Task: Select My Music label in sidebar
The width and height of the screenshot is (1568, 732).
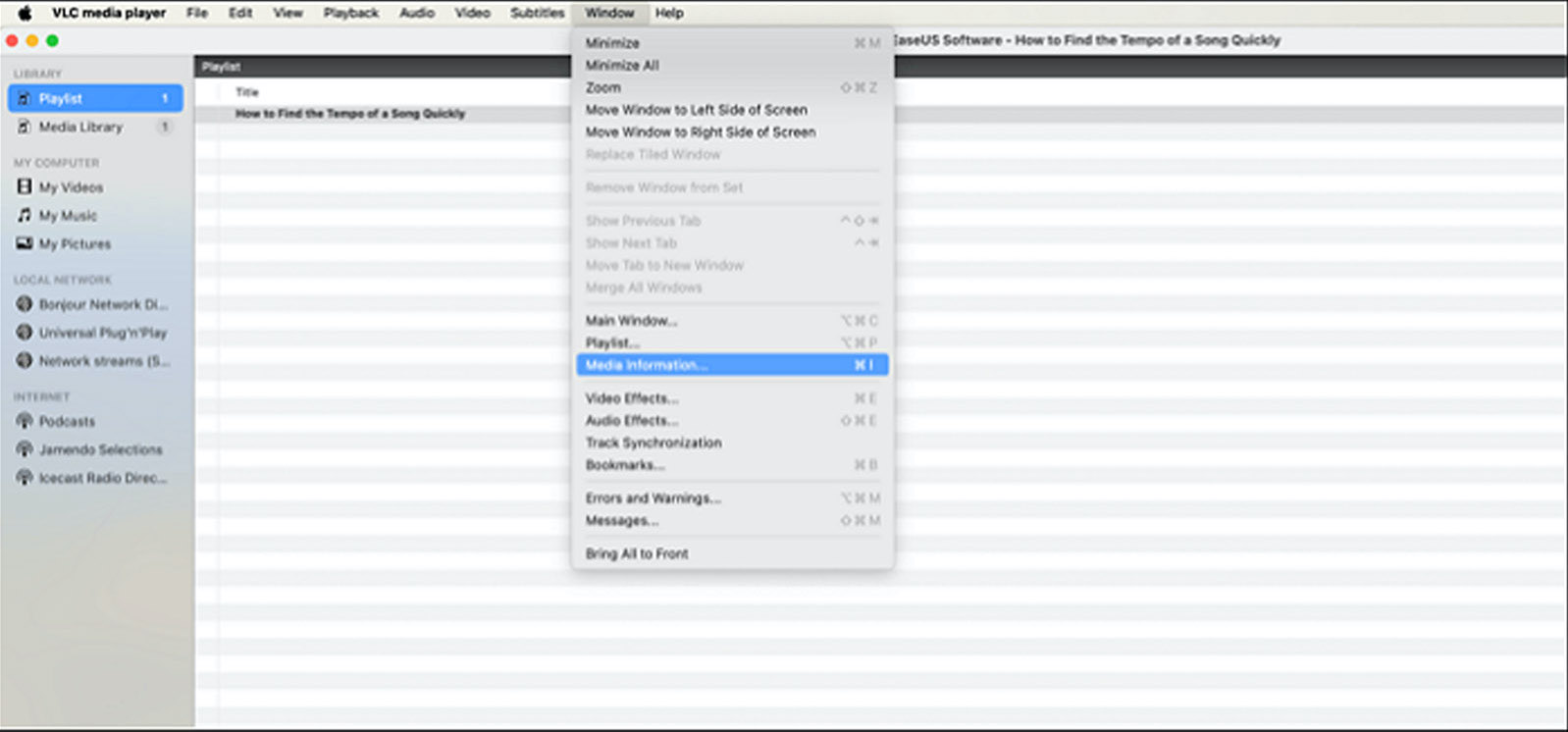Action: pyautogui.click(x=68, y=215)
